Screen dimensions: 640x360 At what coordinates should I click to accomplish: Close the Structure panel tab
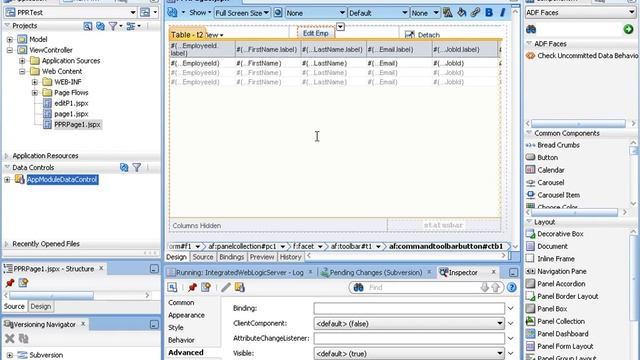[x=101, y=269]
